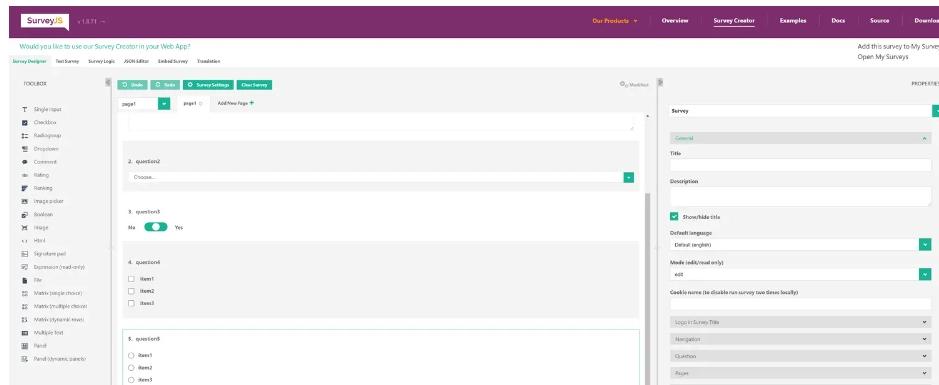The image size is (939, 385).
Task: Check item1 in question4
Action: click(x=131, y=279)
